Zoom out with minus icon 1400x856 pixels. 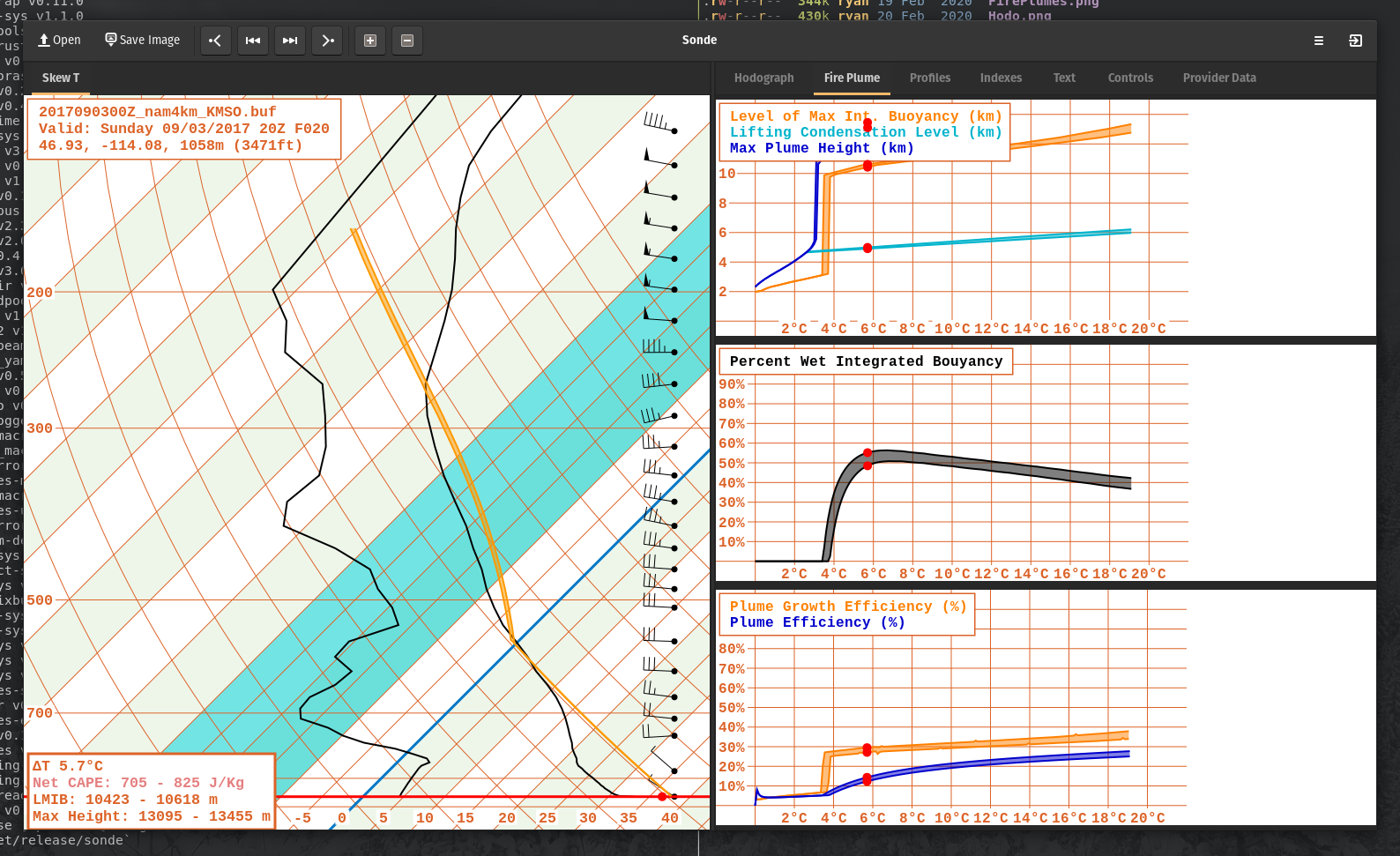(x=407, y=41)
